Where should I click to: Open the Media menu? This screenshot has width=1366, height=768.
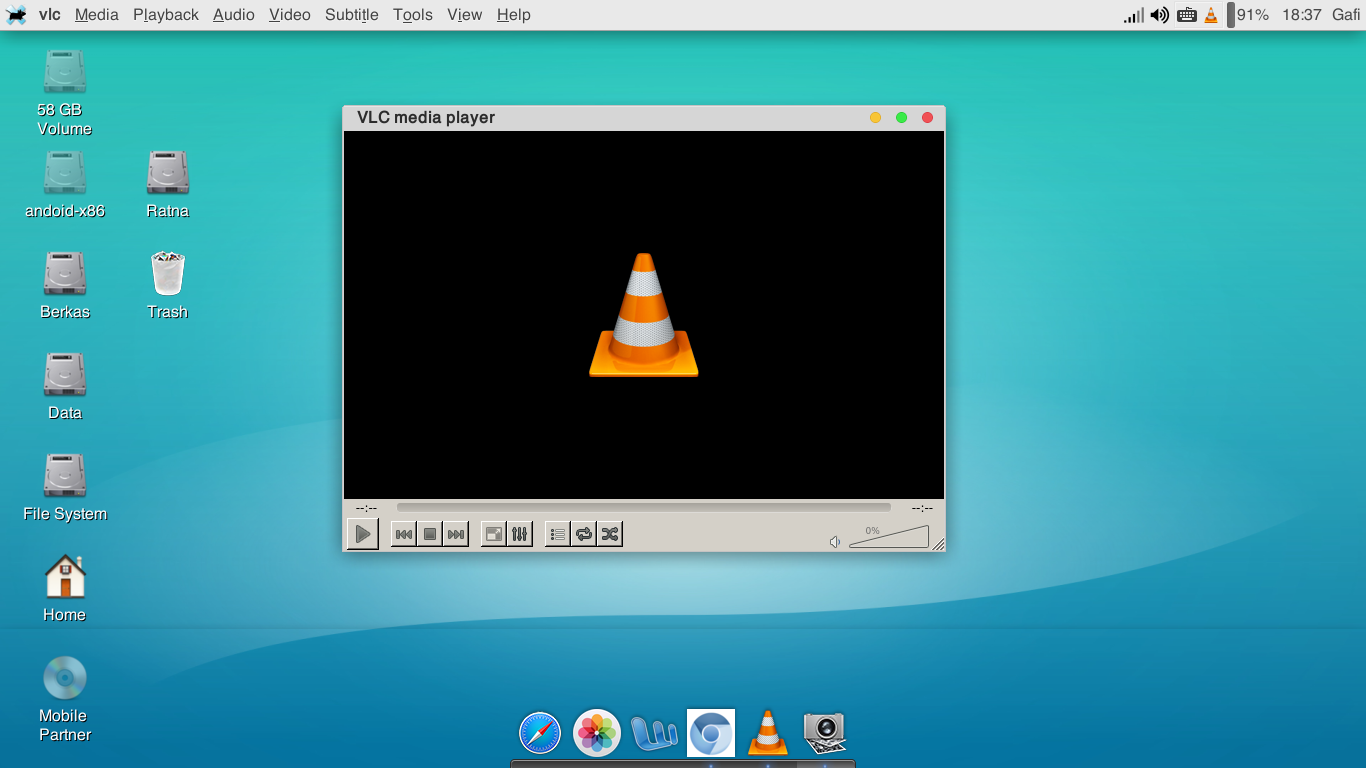96,14
